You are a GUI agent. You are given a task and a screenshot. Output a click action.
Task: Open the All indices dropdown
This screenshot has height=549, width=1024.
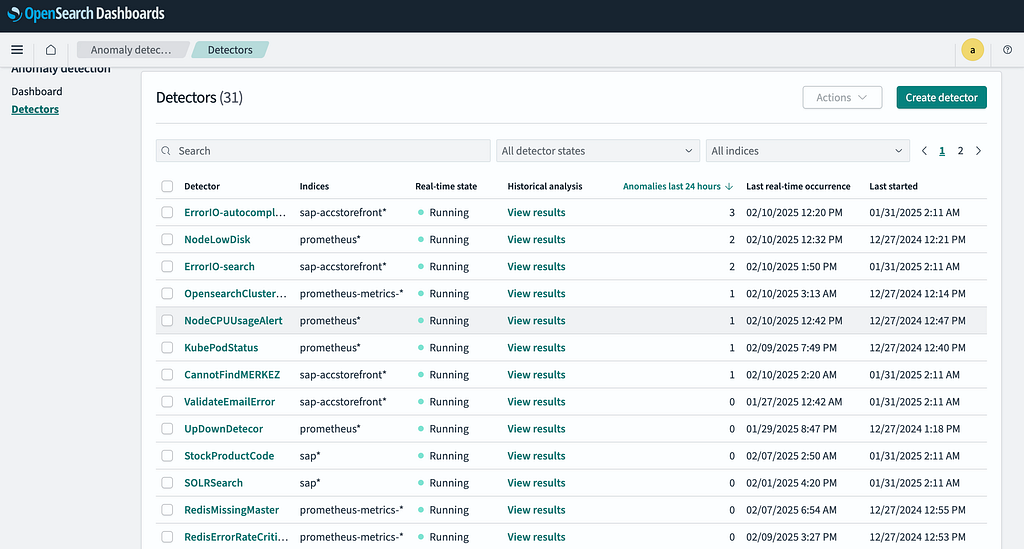click(808, 151)
